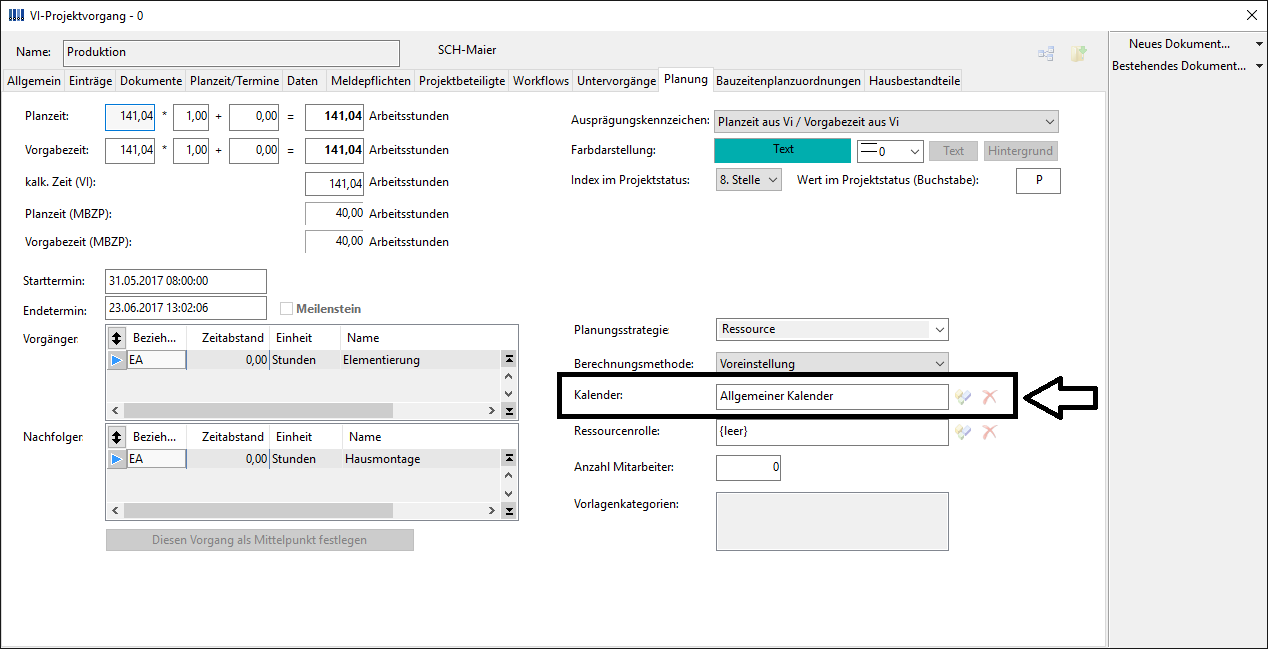Select the Planung tab
This screenshot has height=649, width=1268.
[686, 79]
